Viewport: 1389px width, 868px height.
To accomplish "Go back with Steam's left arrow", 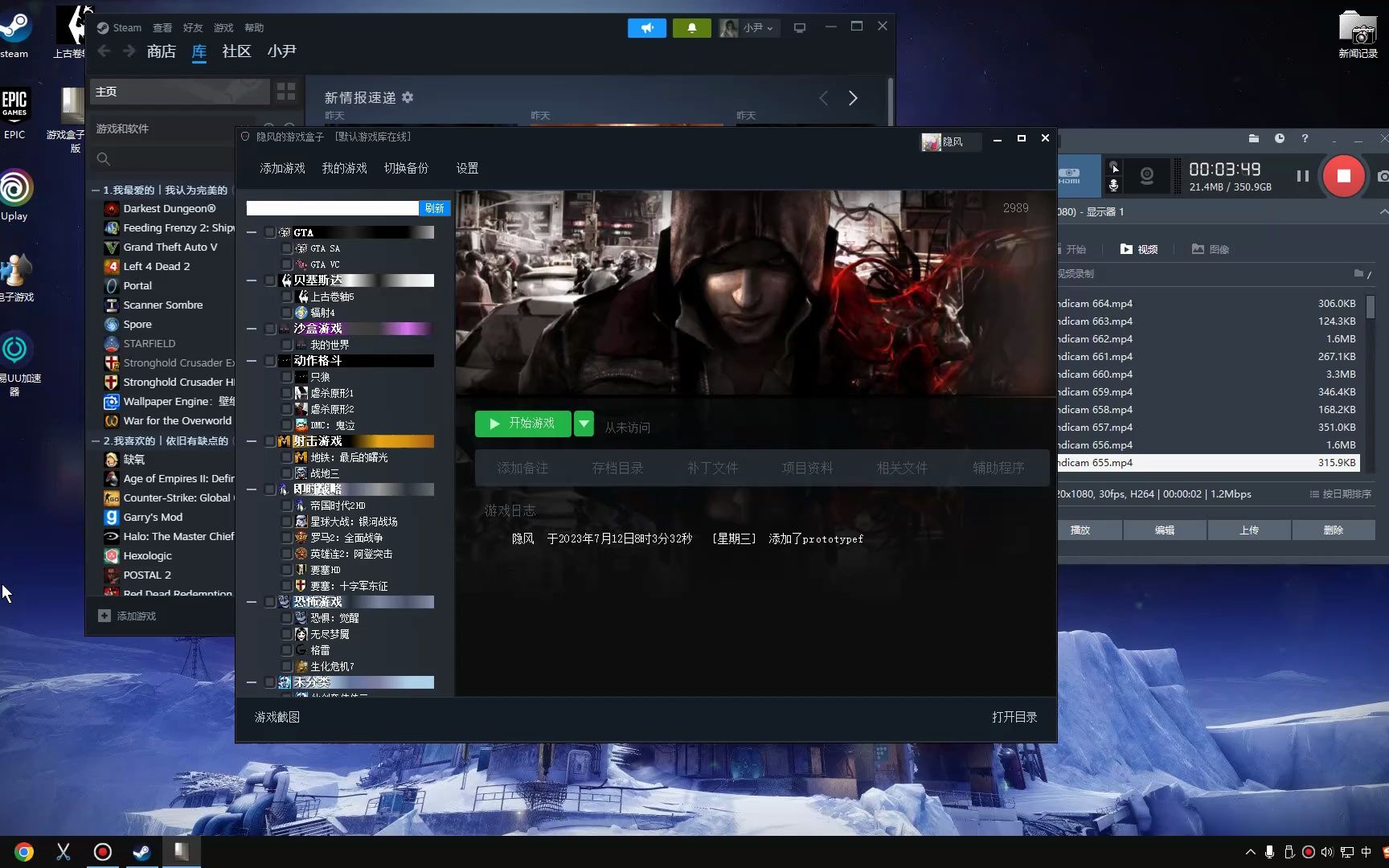I will tap(104, 51).
